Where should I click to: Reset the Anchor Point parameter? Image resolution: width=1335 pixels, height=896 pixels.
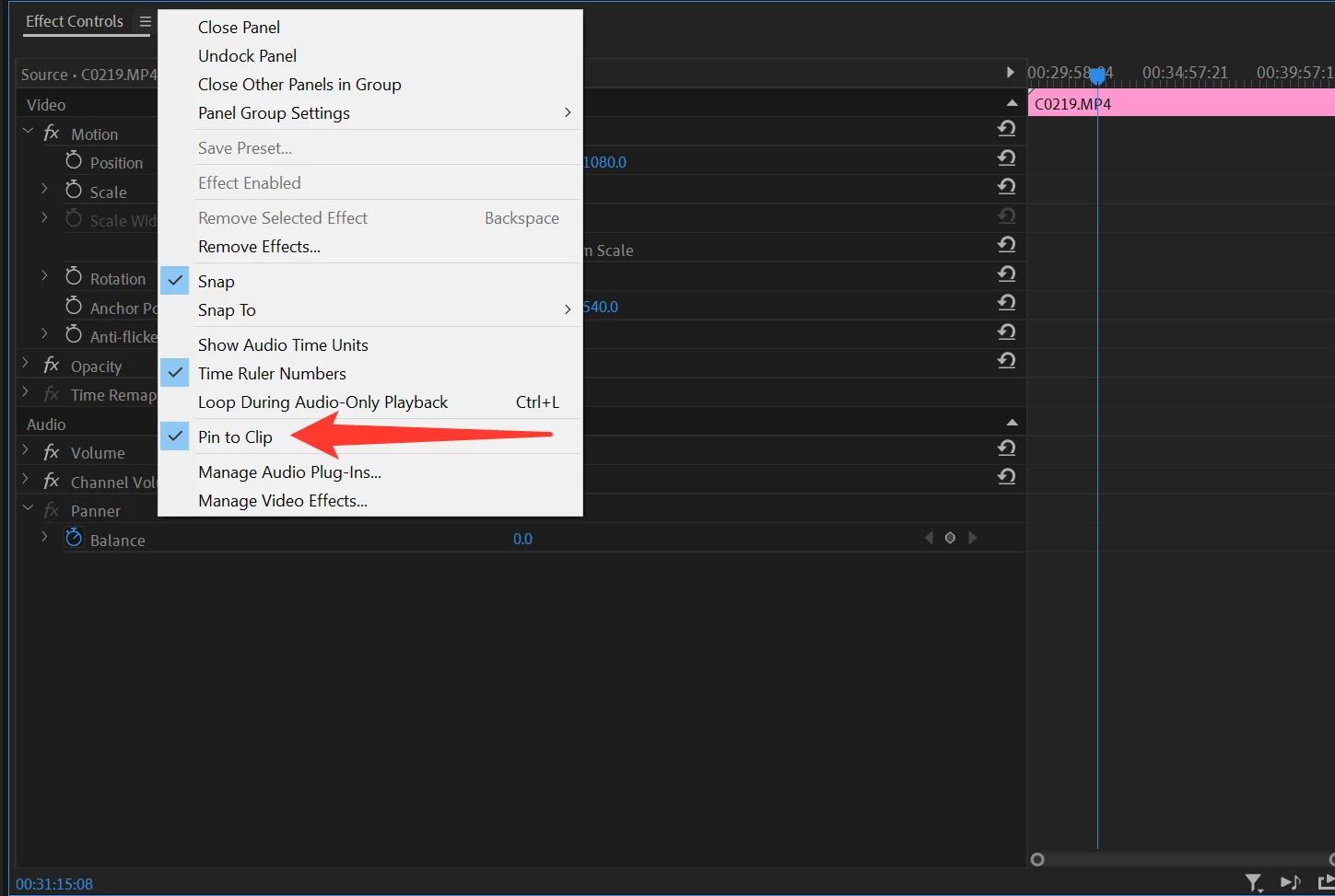pos(1007,302)
